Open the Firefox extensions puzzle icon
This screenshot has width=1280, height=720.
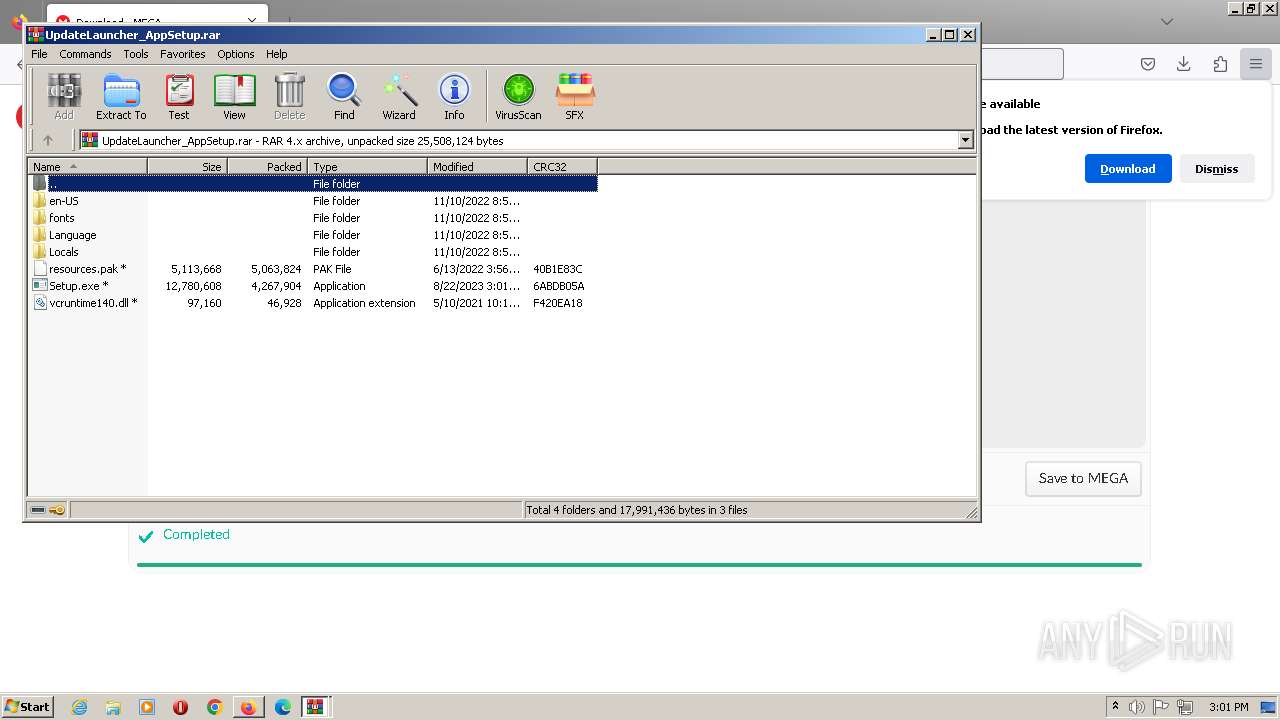click(1220, 64)
